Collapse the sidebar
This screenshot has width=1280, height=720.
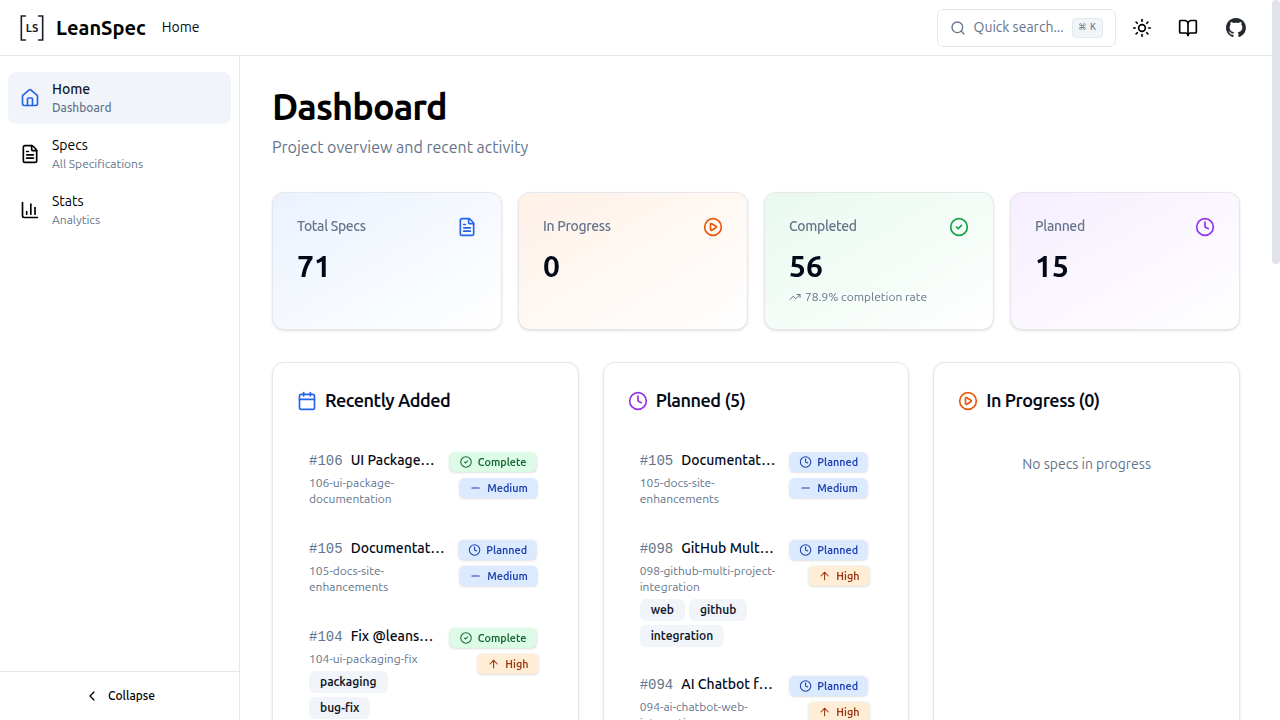tap(119, 695)
